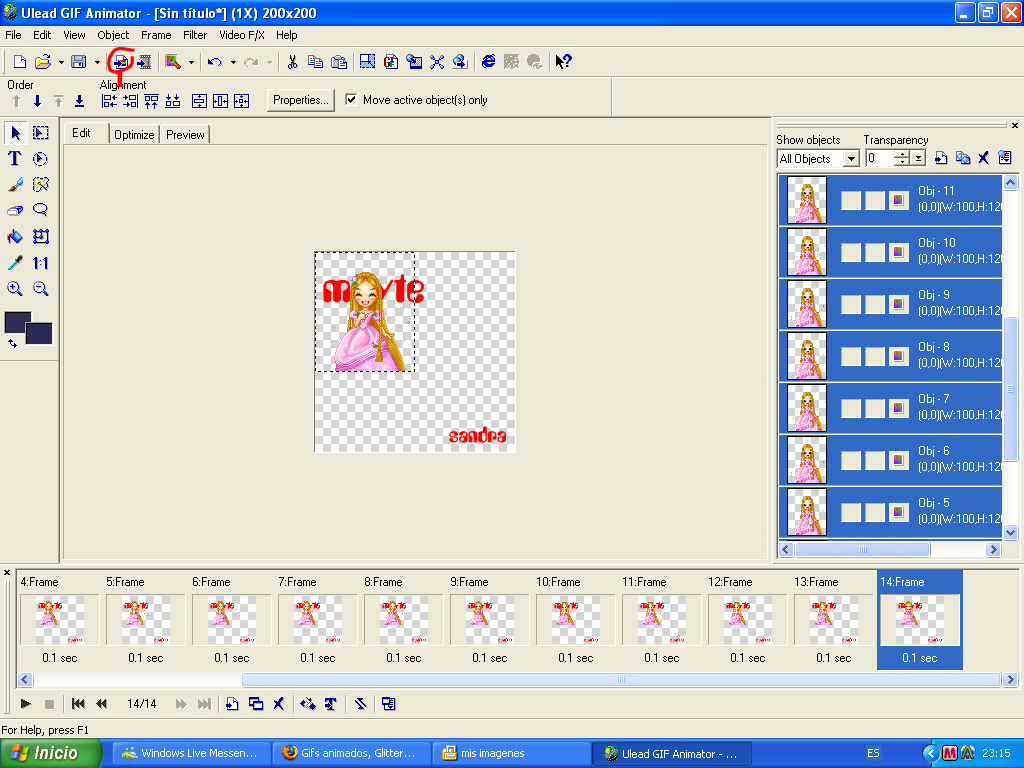Select the rectangle Selection tool

click(41, 133)
